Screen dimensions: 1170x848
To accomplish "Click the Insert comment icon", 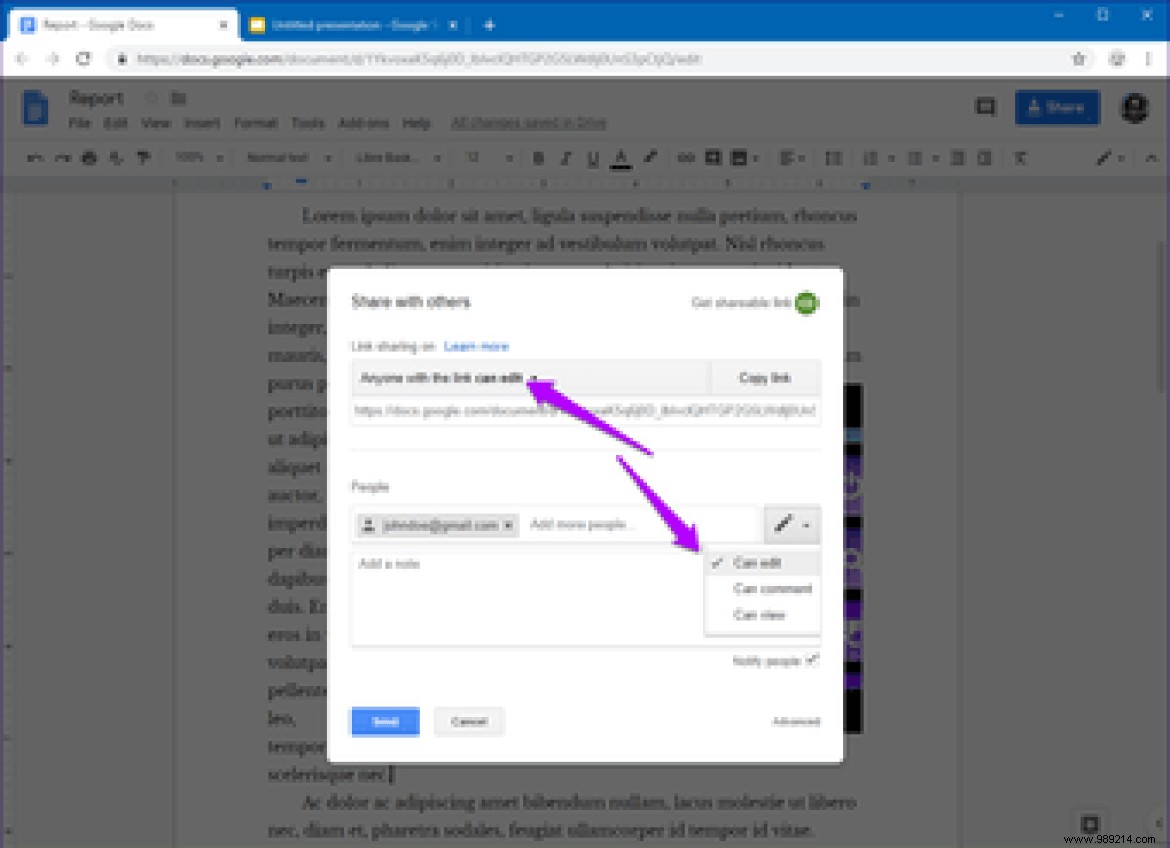I will [711, 157].
